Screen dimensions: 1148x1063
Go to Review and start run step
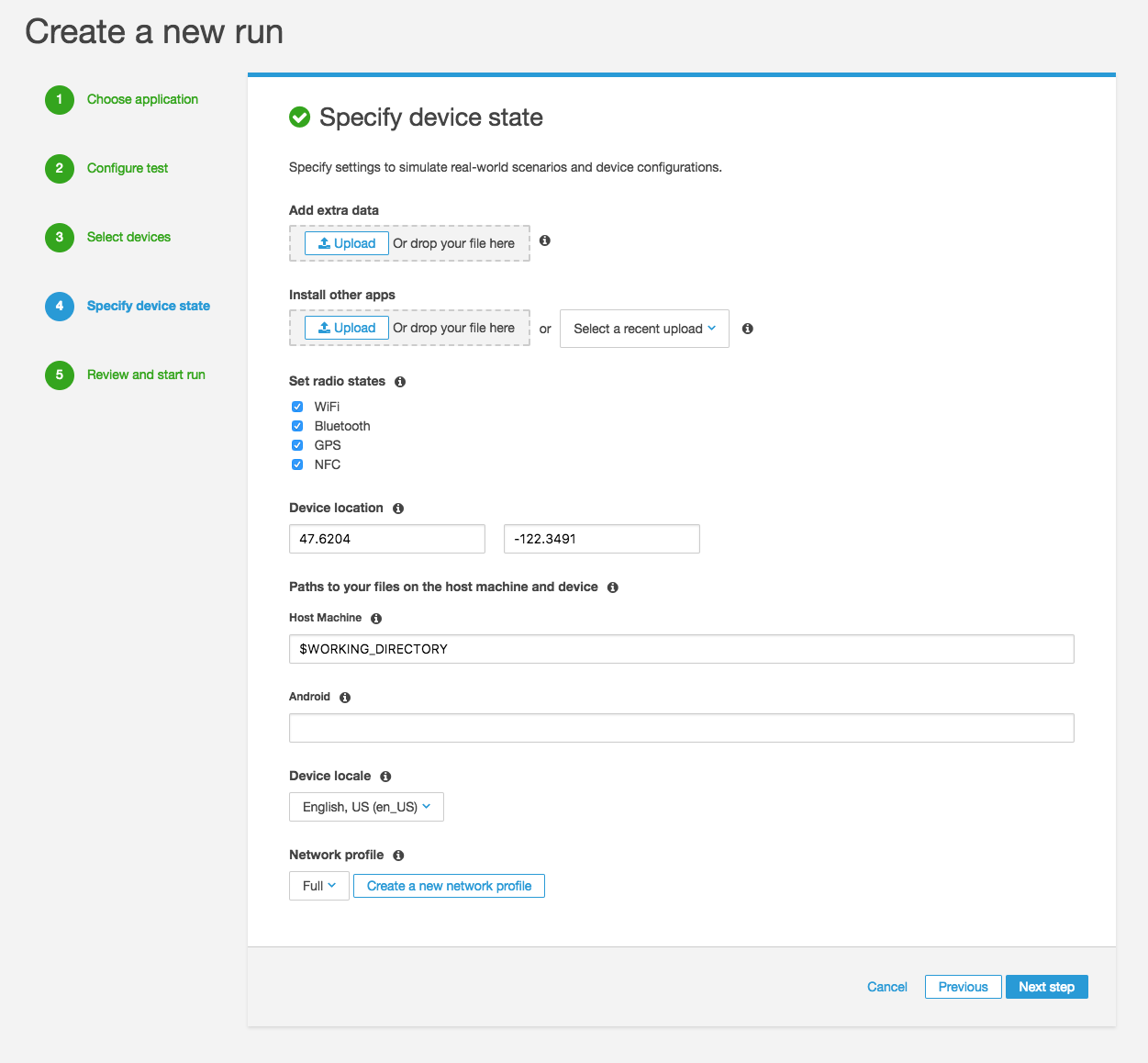tap(146, 375)
